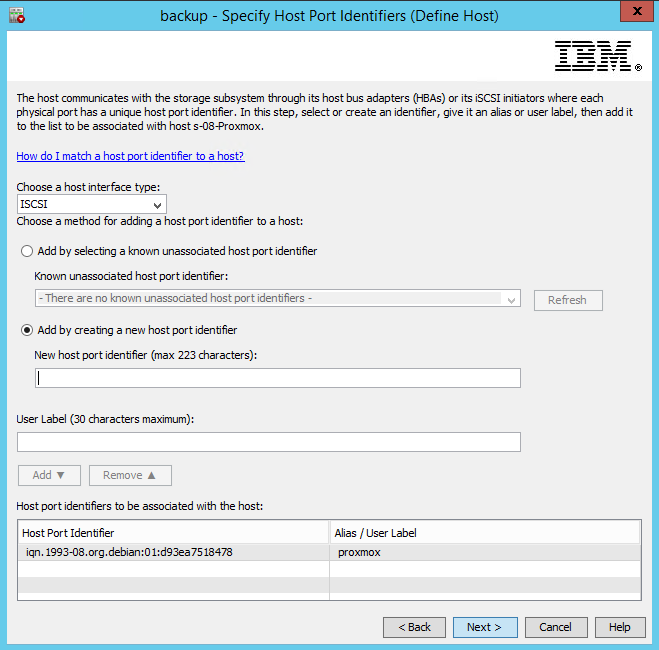The image size is (659, 650).
Task: Click the Refresh button
Action: pos(567,300)
